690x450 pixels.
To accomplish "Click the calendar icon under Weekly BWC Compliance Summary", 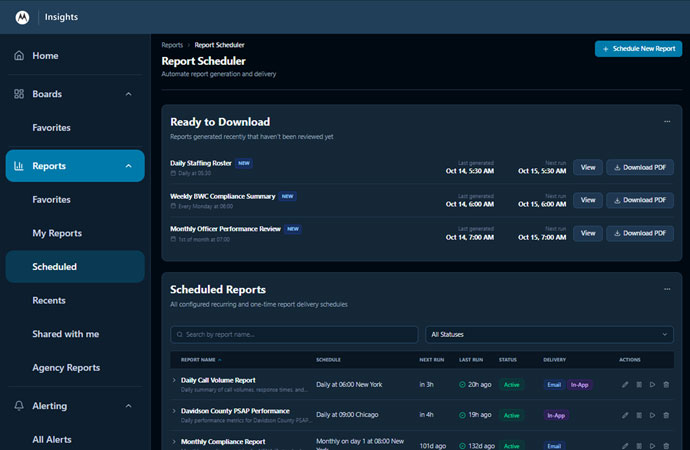I will pyautogui.click(x=173, y=206).
